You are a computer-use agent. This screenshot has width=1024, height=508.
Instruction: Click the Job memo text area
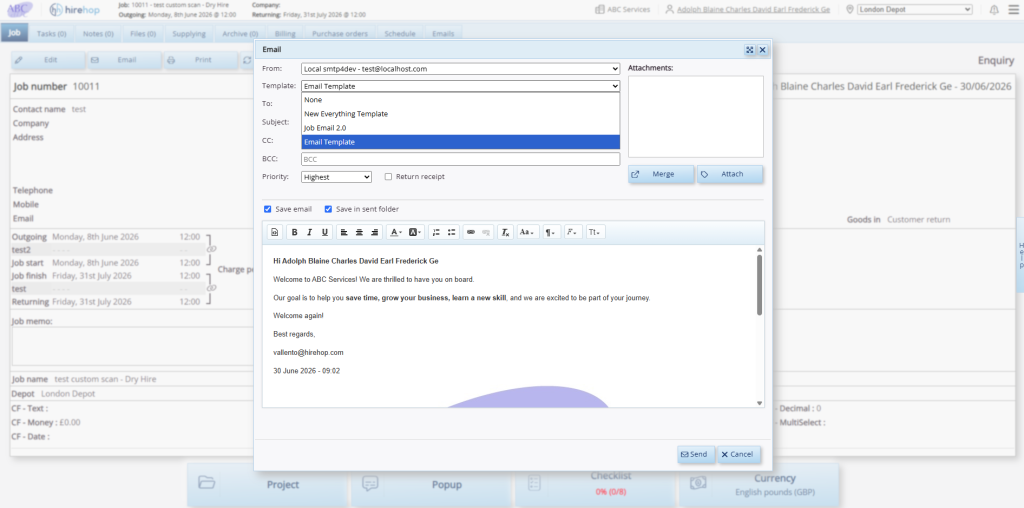click(x=133, y=346)
